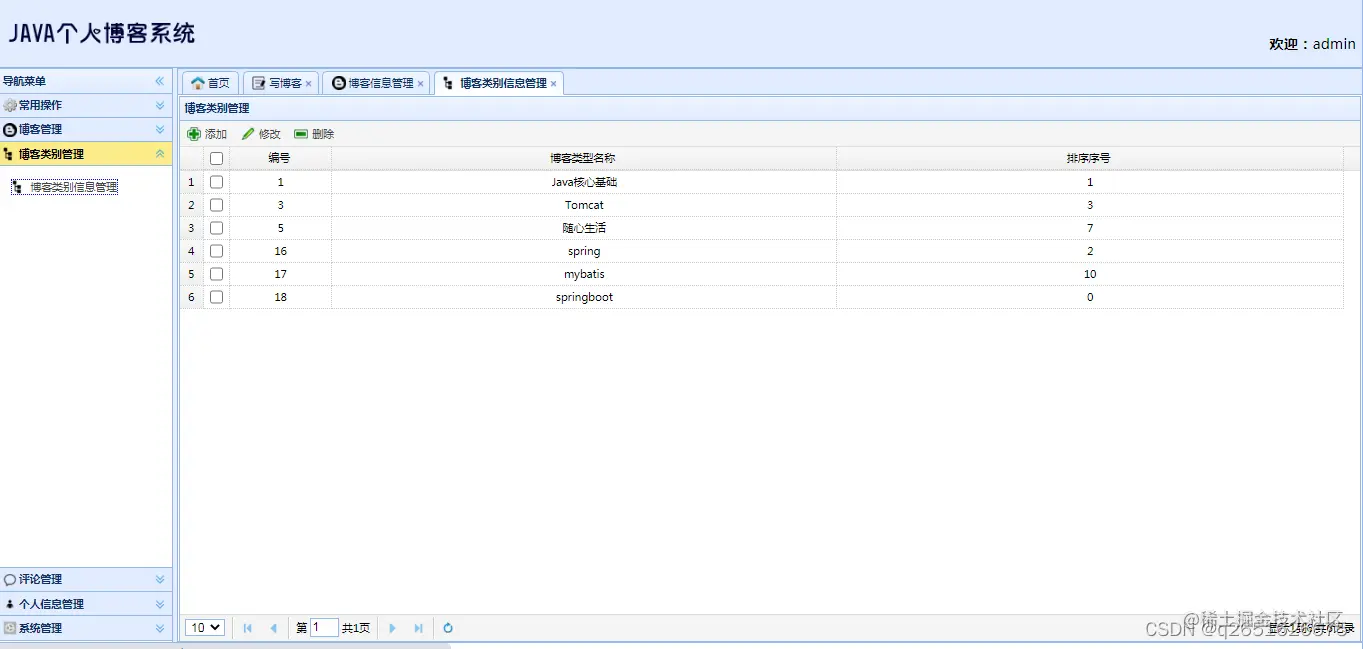Image resolution: width=1363 pixels, height=649 pixels.
Task: Close the 写博客 tab
Action: click(308, 84)
